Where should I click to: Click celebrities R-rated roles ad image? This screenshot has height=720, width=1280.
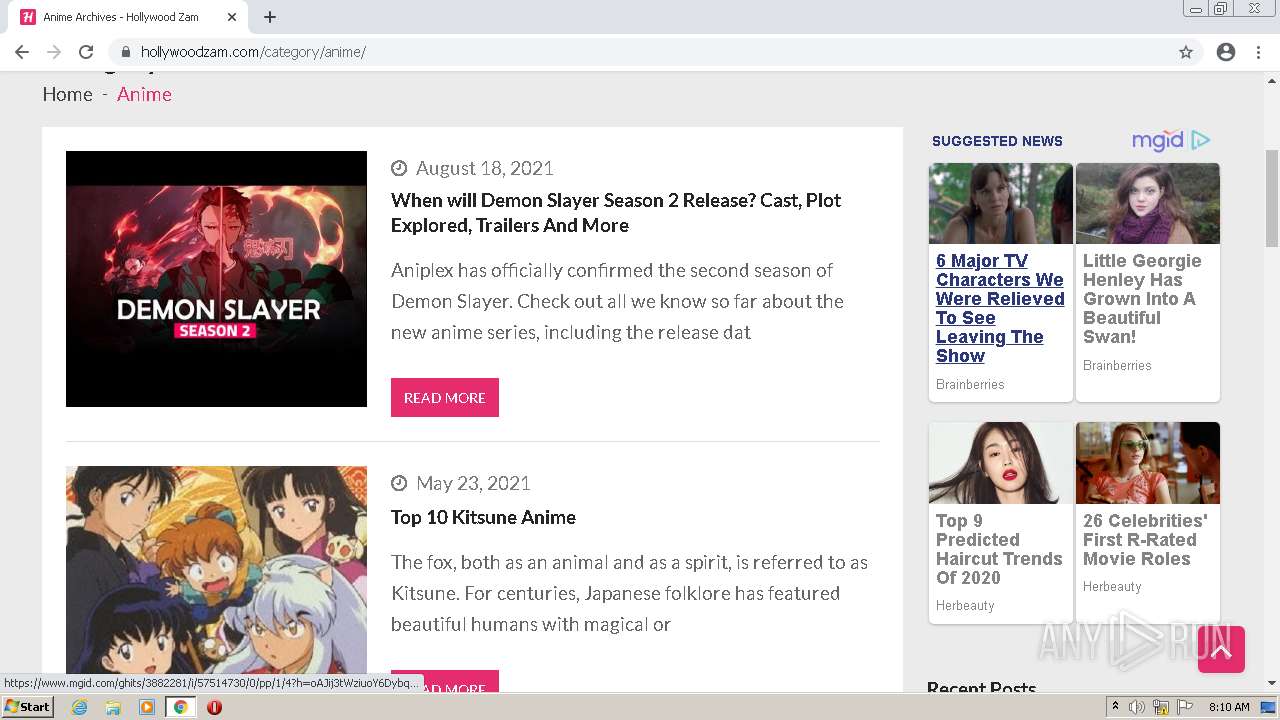(1148, 463)
